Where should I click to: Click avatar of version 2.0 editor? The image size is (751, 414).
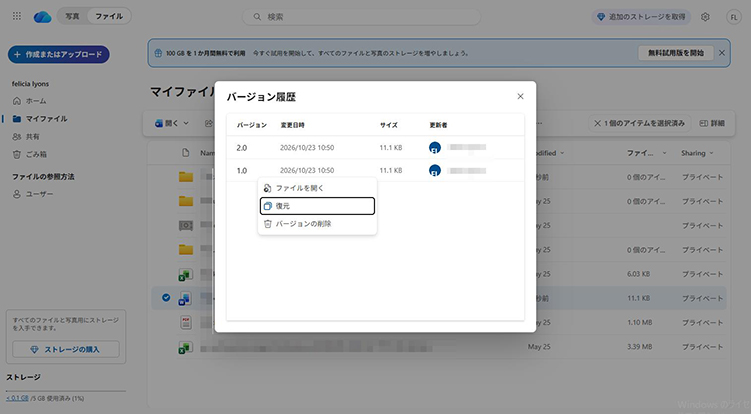(434, 148)
